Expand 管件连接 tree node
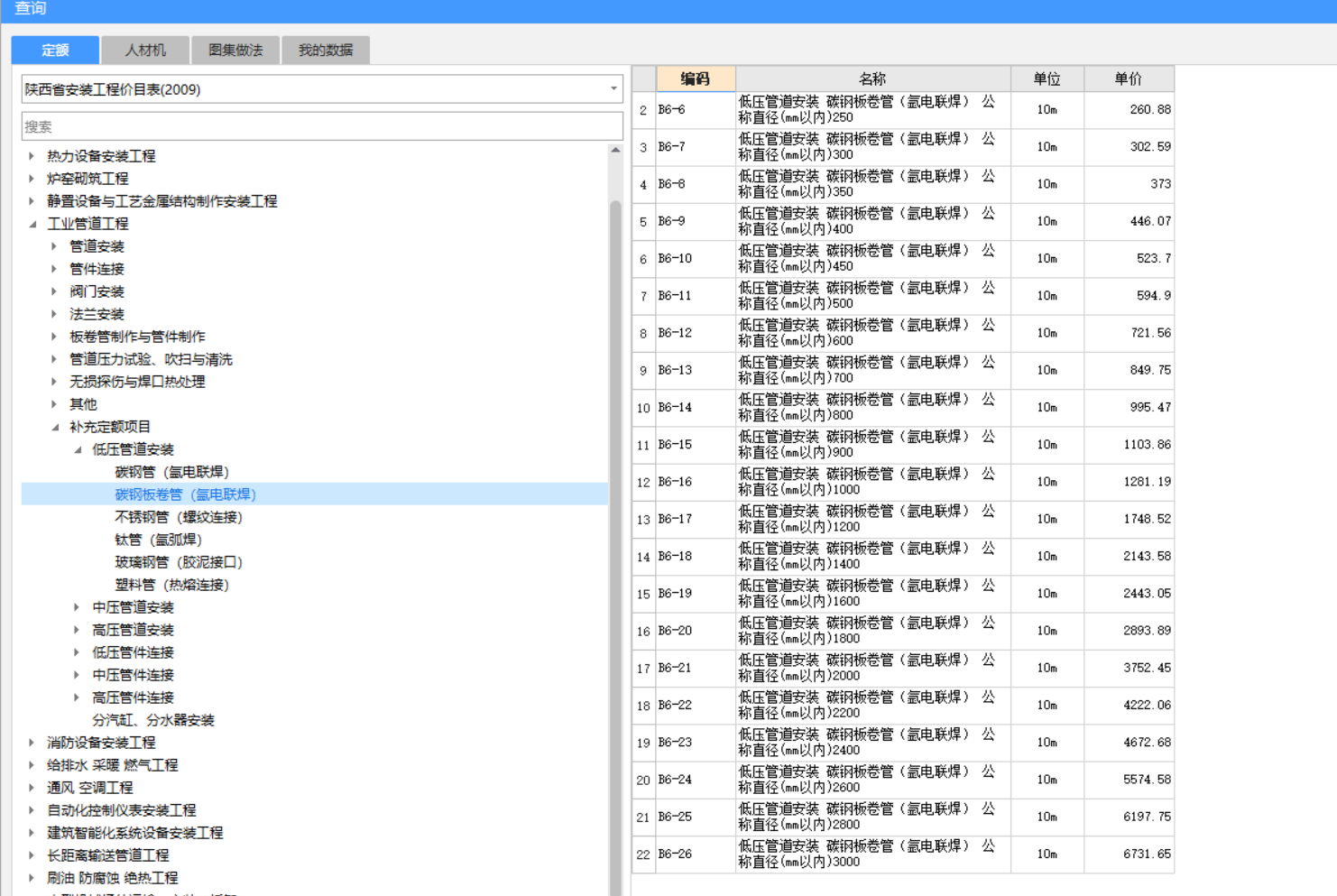 tap(54, 269)
